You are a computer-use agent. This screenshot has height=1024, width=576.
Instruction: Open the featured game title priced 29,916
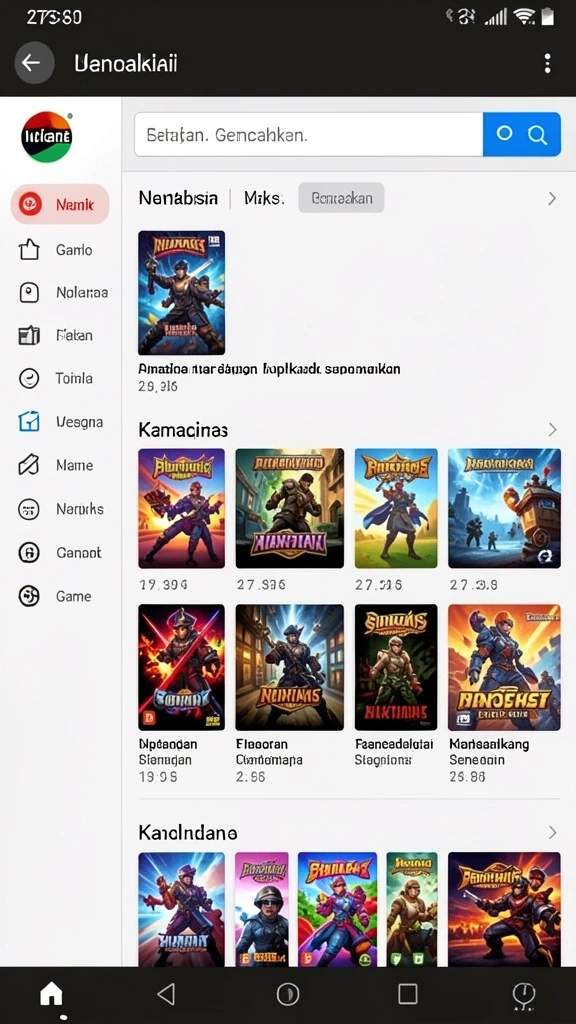(269, 369)
